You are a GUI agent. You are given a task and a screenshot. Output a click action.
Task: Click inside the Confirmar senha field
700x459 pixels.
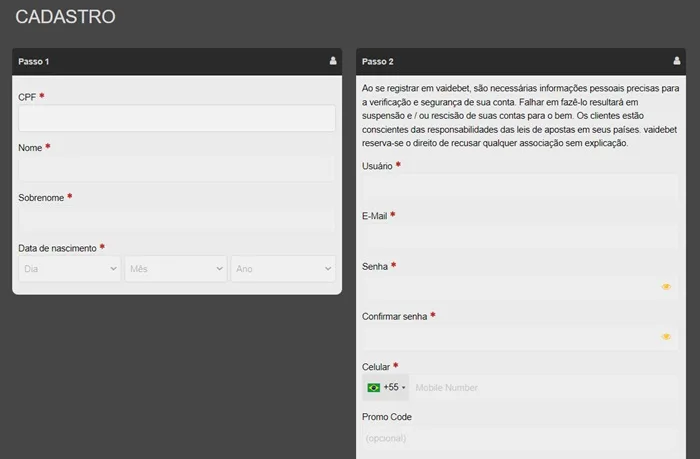pos(520,337)
